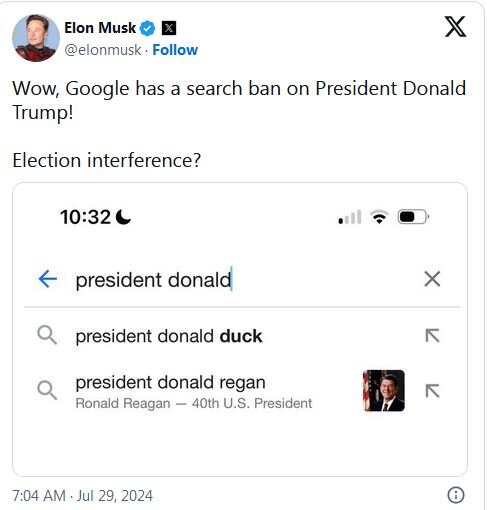Click the Elon Musk display name

click(x=100, y=28)
